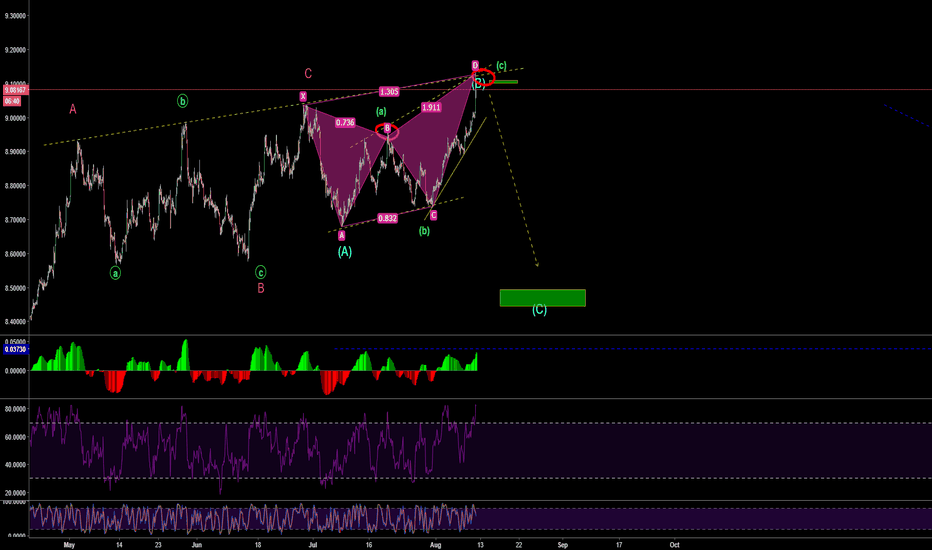Select the 0.736 harmonic ratio label

pyautogui.click(x=345, y=122)
